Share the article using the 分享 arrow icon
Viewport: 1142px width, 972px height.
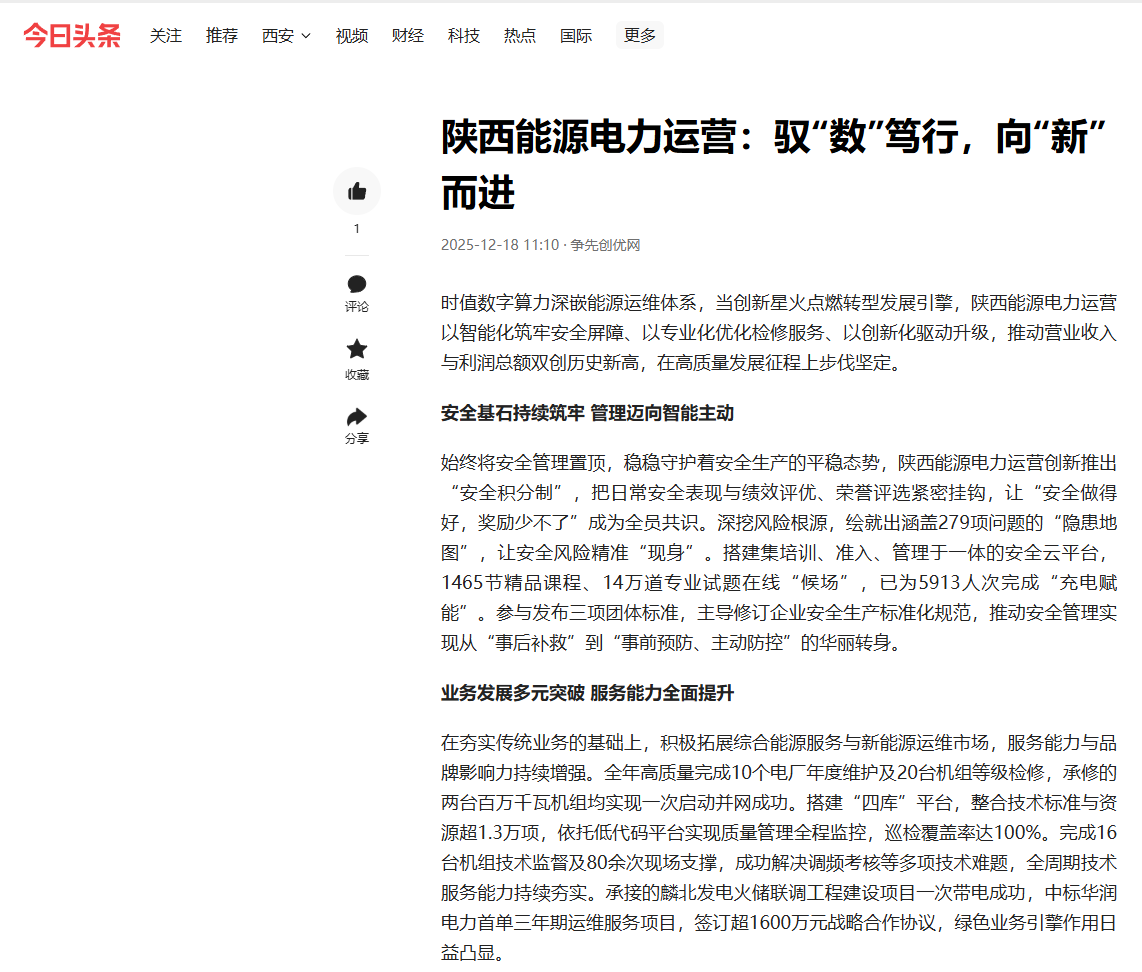point(357,417)
